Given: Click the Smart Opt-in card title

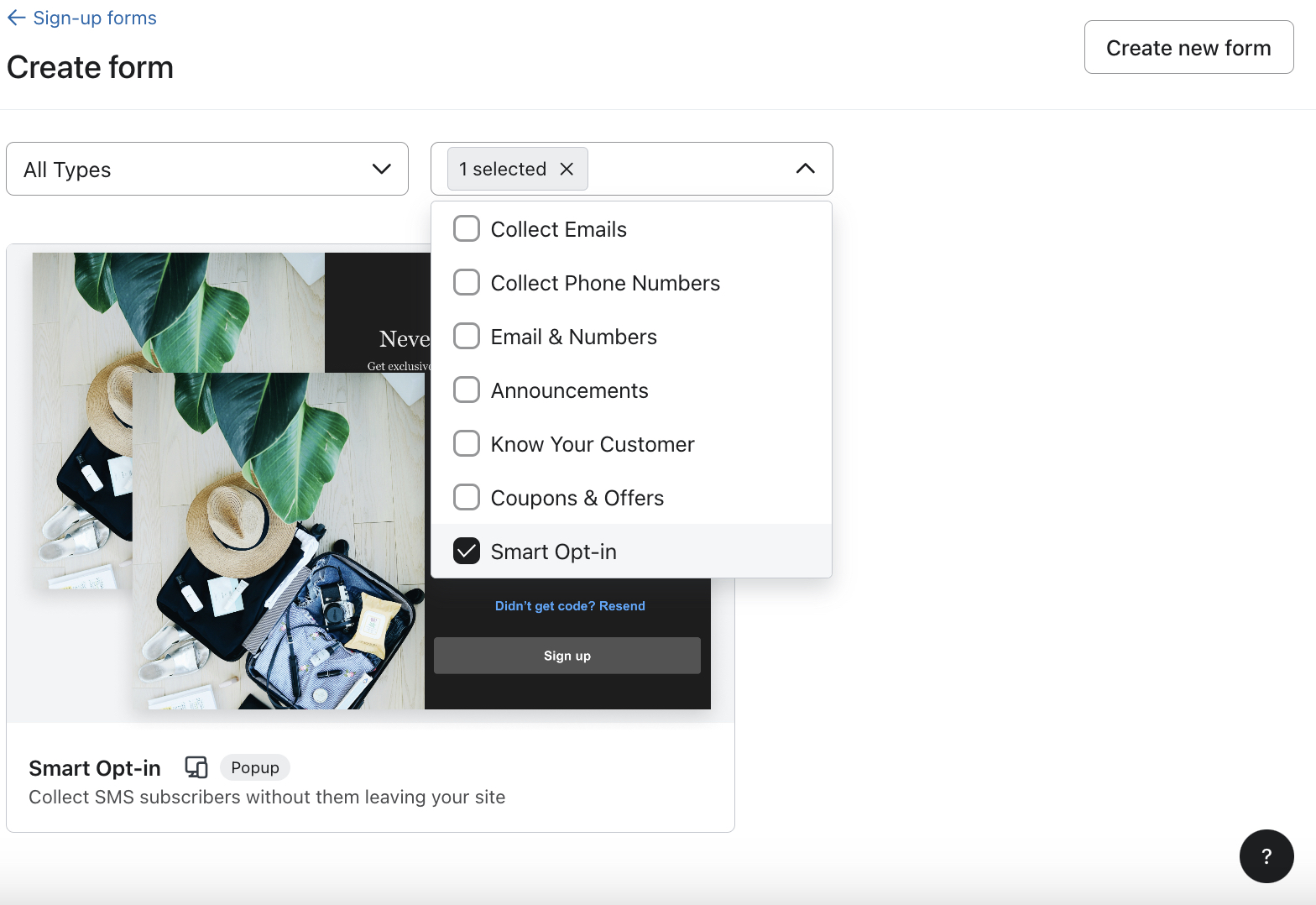Looking at the screenshot, I should (x=95, y=768).
